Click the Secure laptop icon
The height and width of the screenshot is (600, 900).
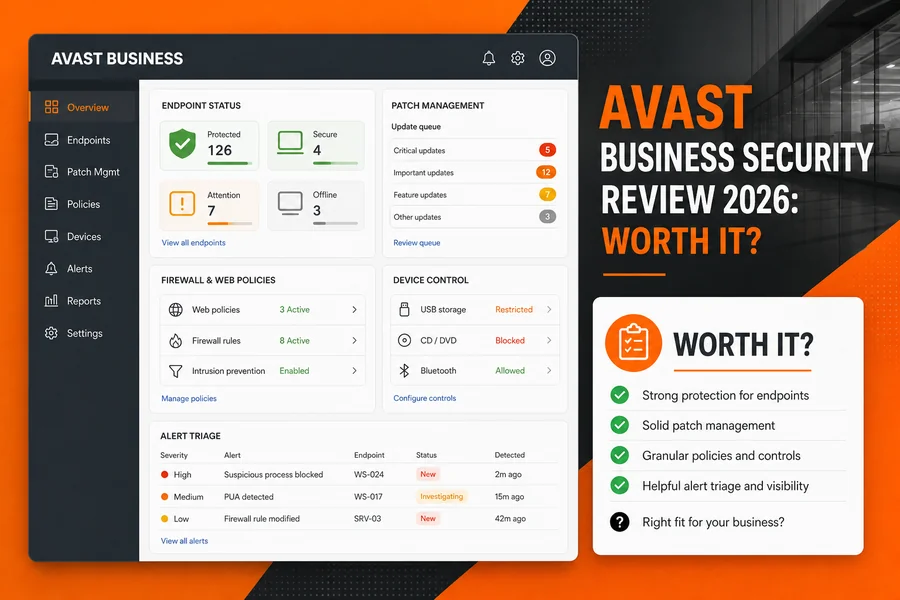click(x=290, y=142)
